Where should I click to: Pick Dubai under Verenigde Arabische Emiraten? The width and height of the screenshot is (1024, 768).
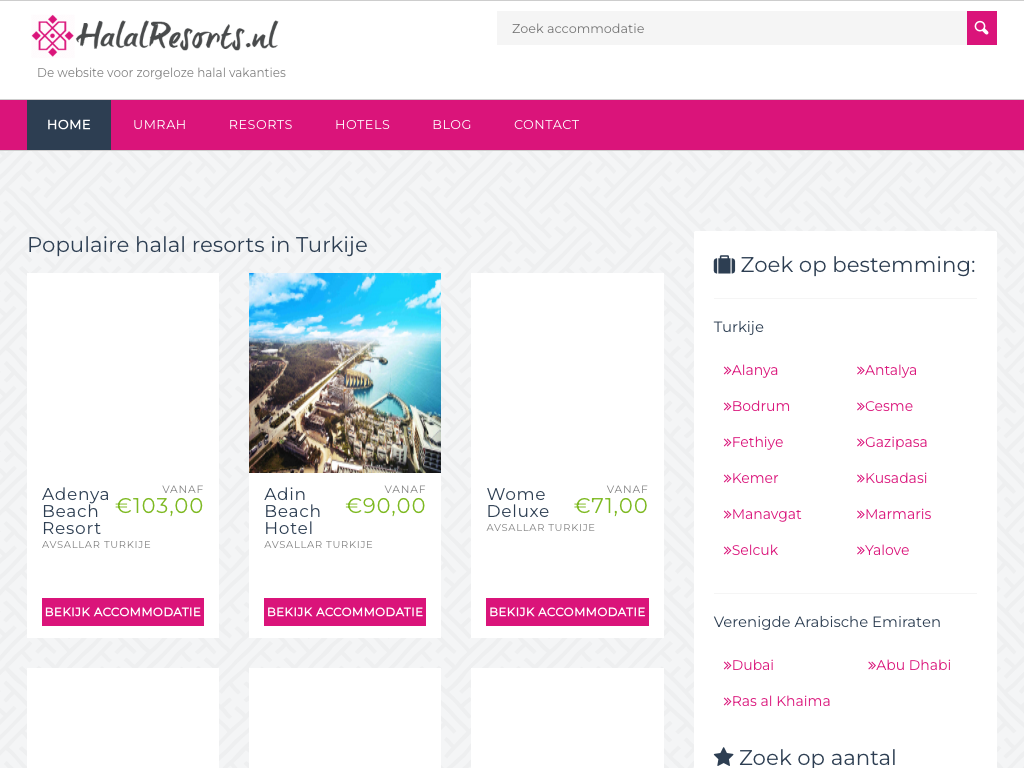point(752,665)
